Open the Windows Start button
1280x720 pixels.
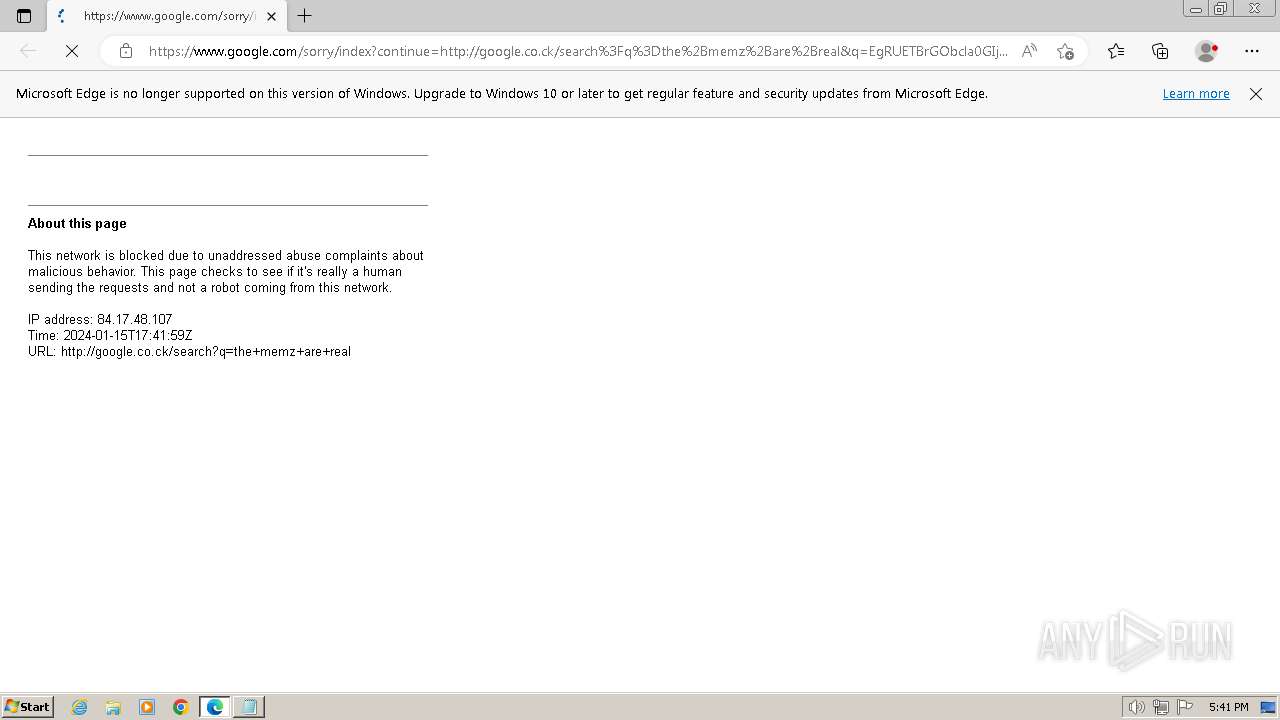click(x=28, y=707)
